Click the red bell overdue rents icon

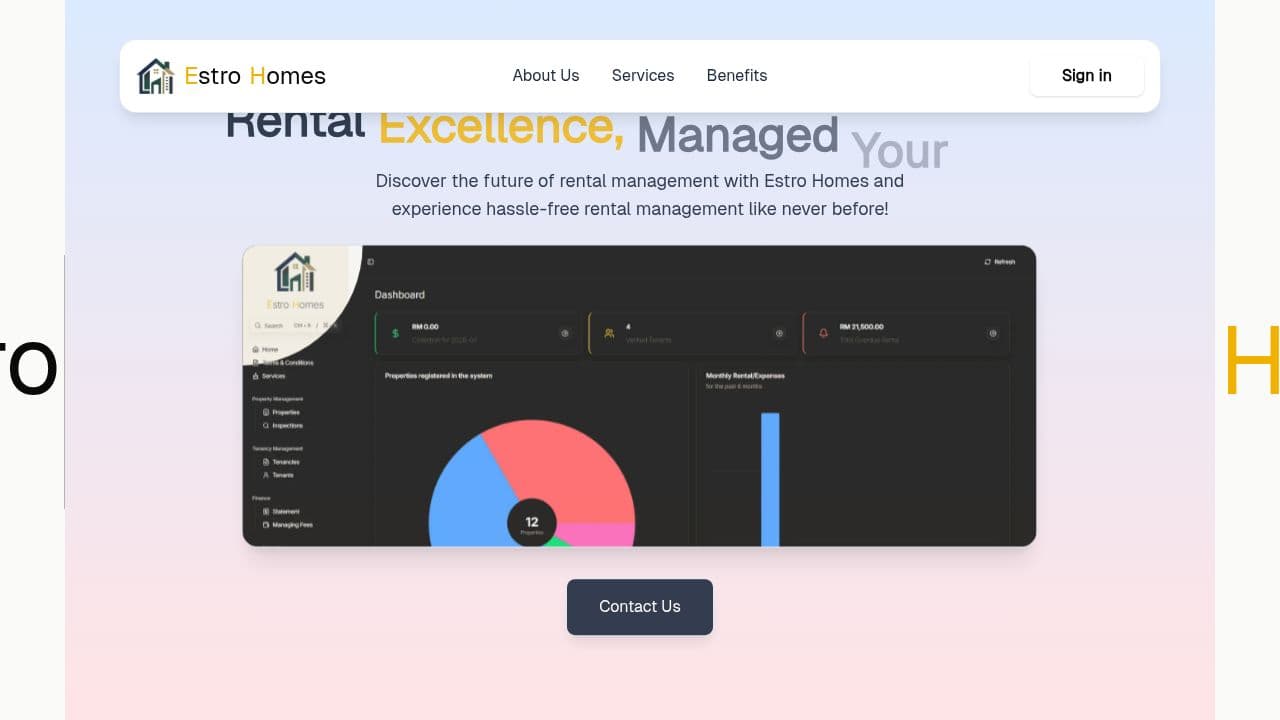tap(823, 333)
